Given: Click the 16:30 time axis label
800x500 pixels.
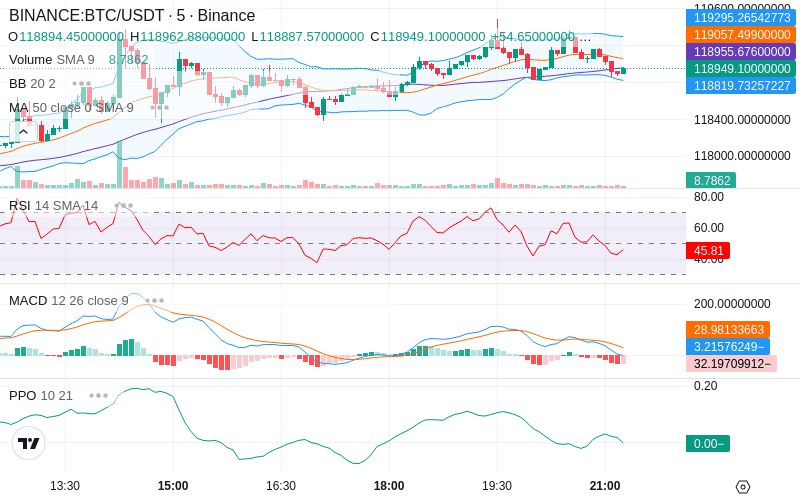Looking at the screenshot, I should [281, 486].
